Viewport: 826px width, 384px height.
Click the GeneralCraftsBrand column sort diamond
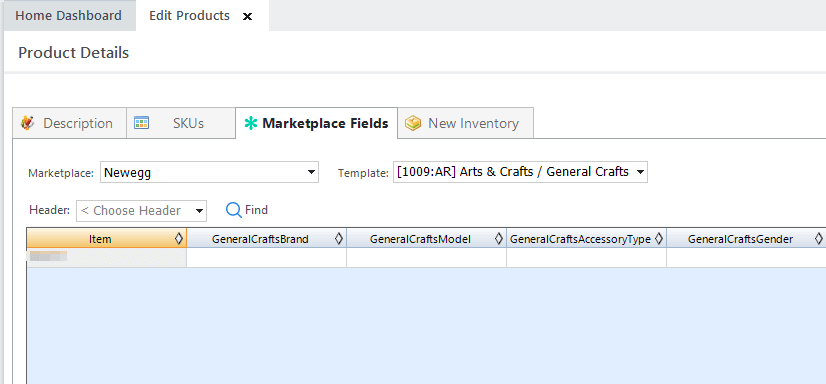click(x=339, y=239)
